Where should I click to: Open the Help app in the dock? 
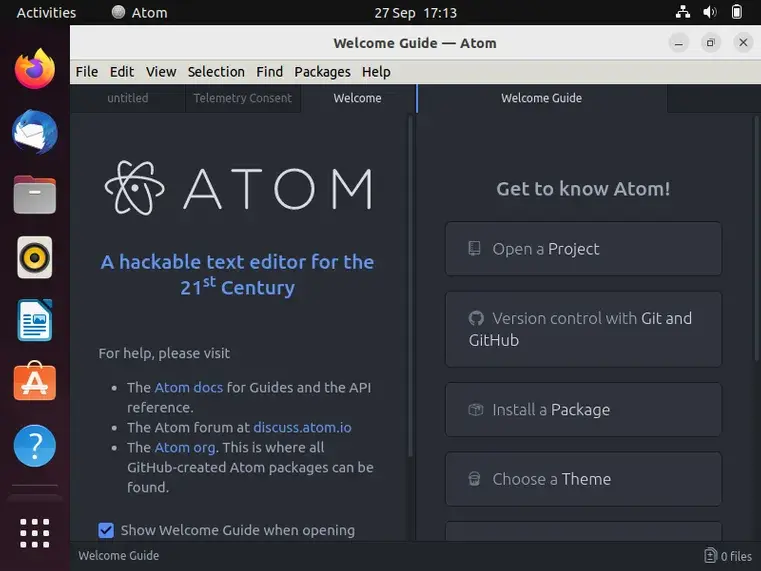point(34,446)
